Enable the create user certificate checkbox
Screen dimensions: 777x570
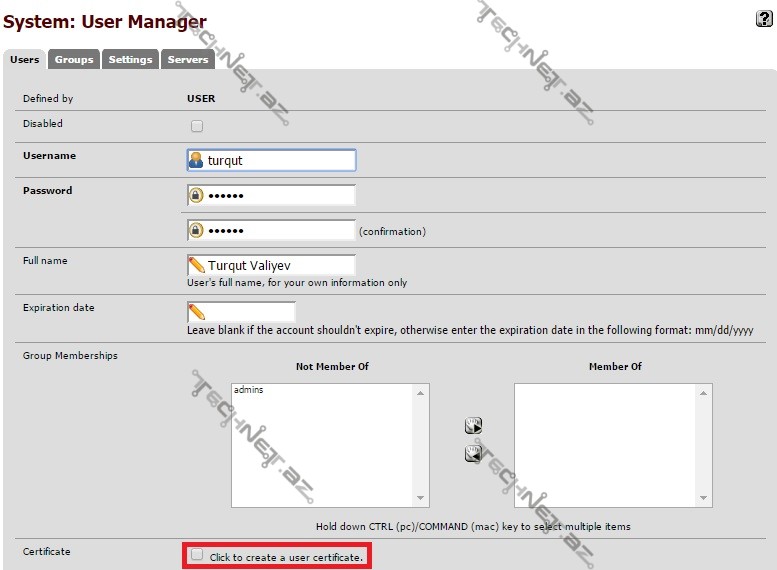197,554
